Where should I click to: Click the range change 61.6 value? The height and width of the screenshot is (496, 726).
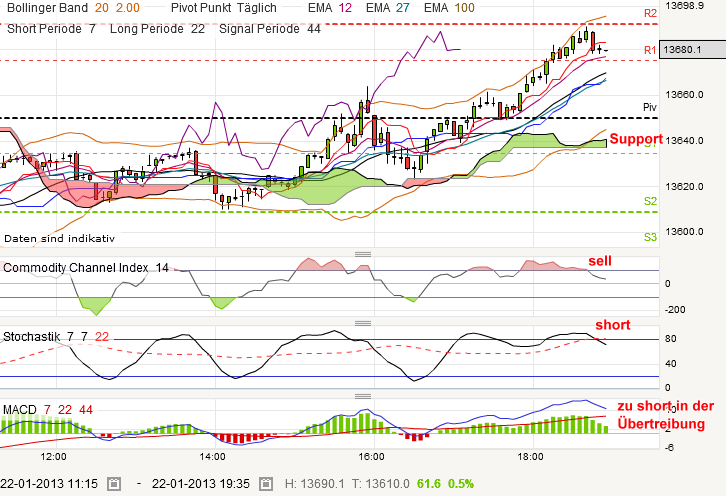point(429,484)
